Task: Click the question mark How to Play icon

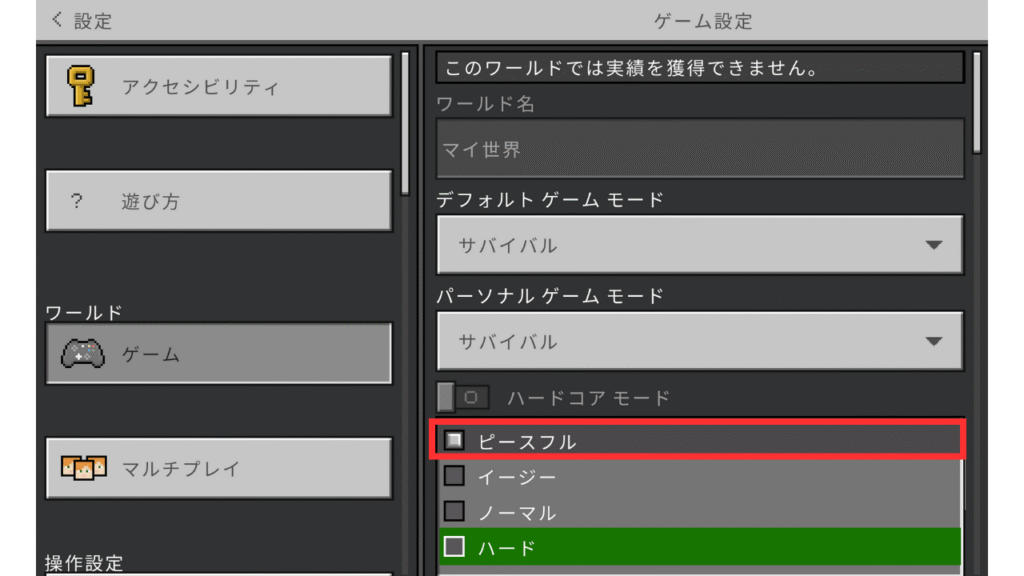Action: [77, 201]
